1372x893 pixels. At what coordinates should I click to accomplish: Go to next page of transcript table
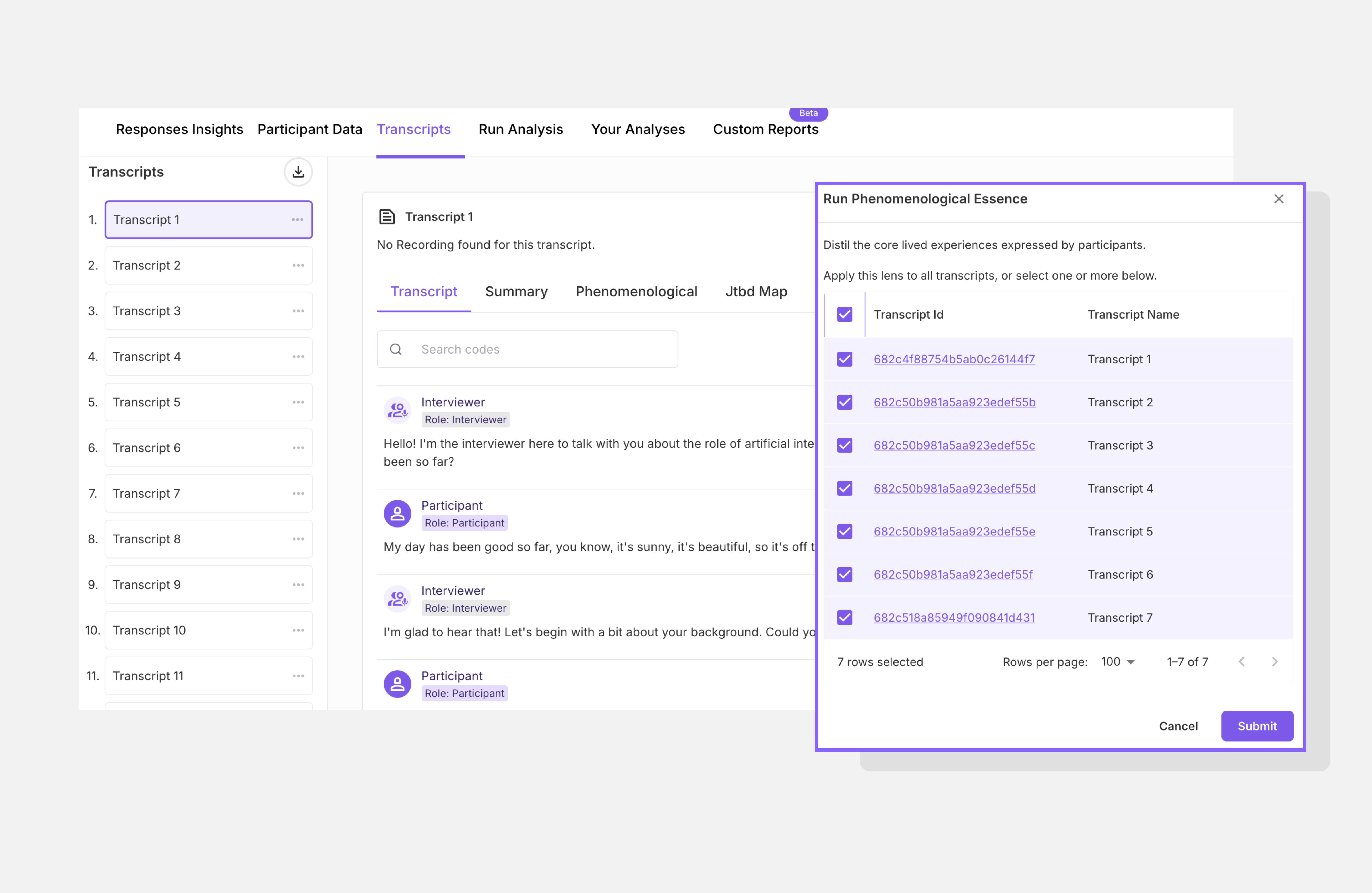(1275, 661)
